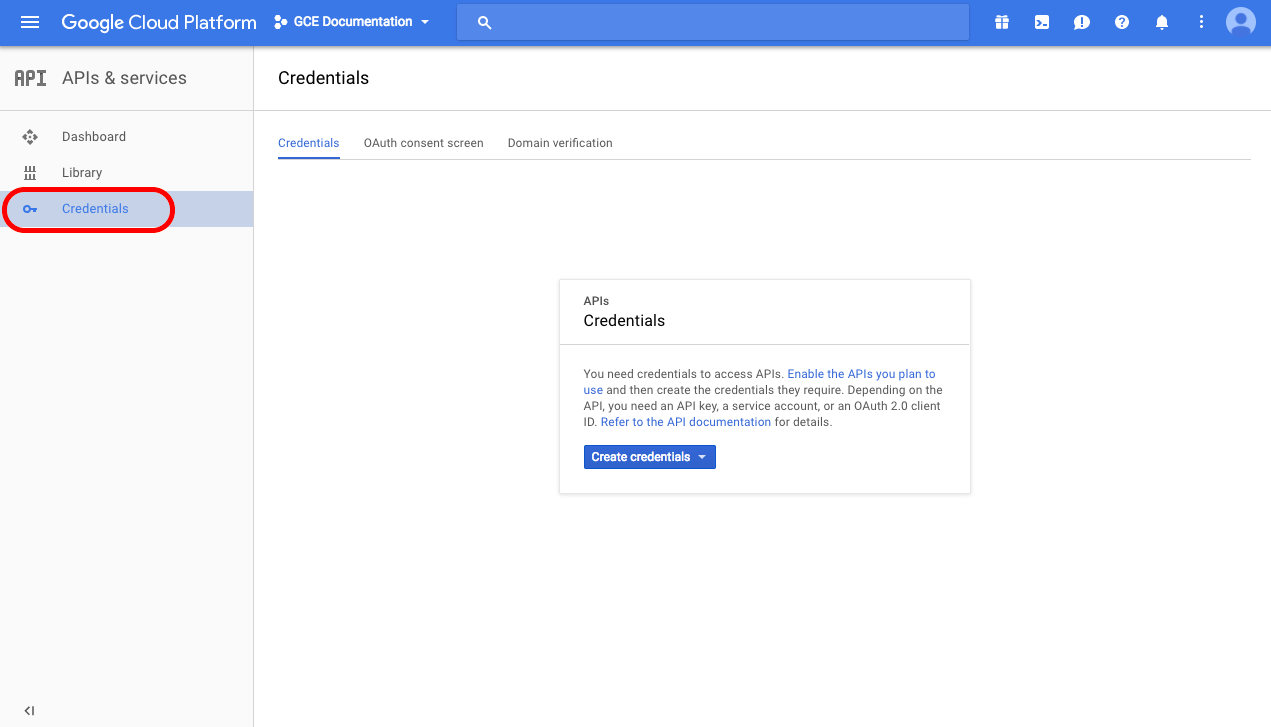This screenshot has height=727, width=1271.
Task: Select Credentials in the sidebar
Action: 126,209
